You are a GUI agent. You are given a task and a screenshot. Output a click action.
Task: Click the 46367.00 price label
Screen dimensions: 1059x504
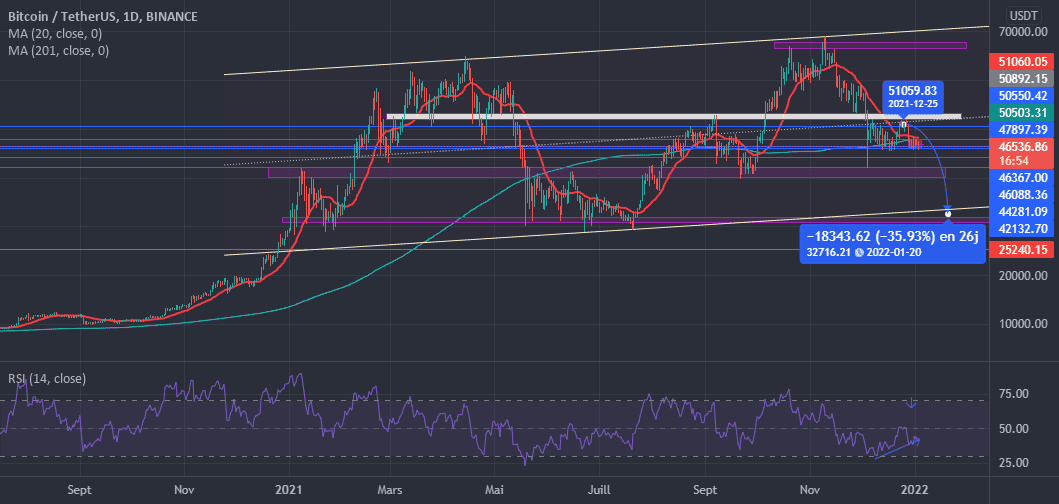[x=1020, y=178]
